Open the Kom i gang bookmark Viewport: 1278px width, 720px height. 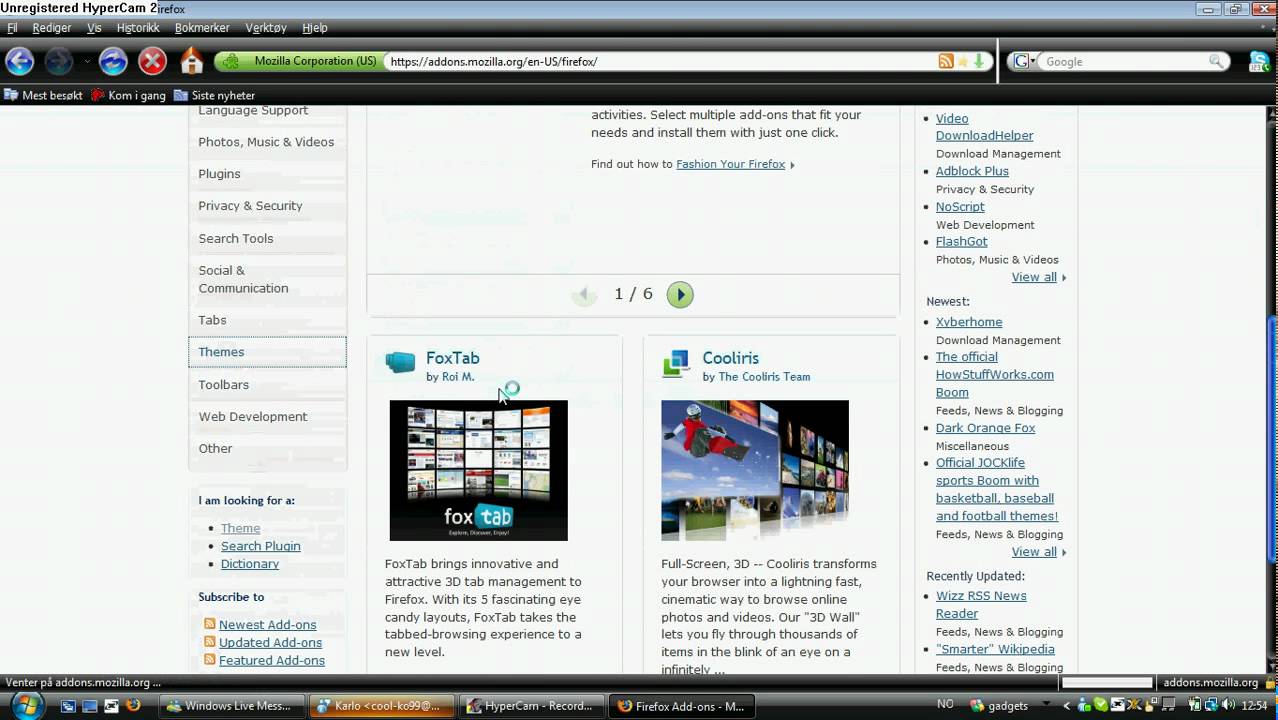(128, 95)
